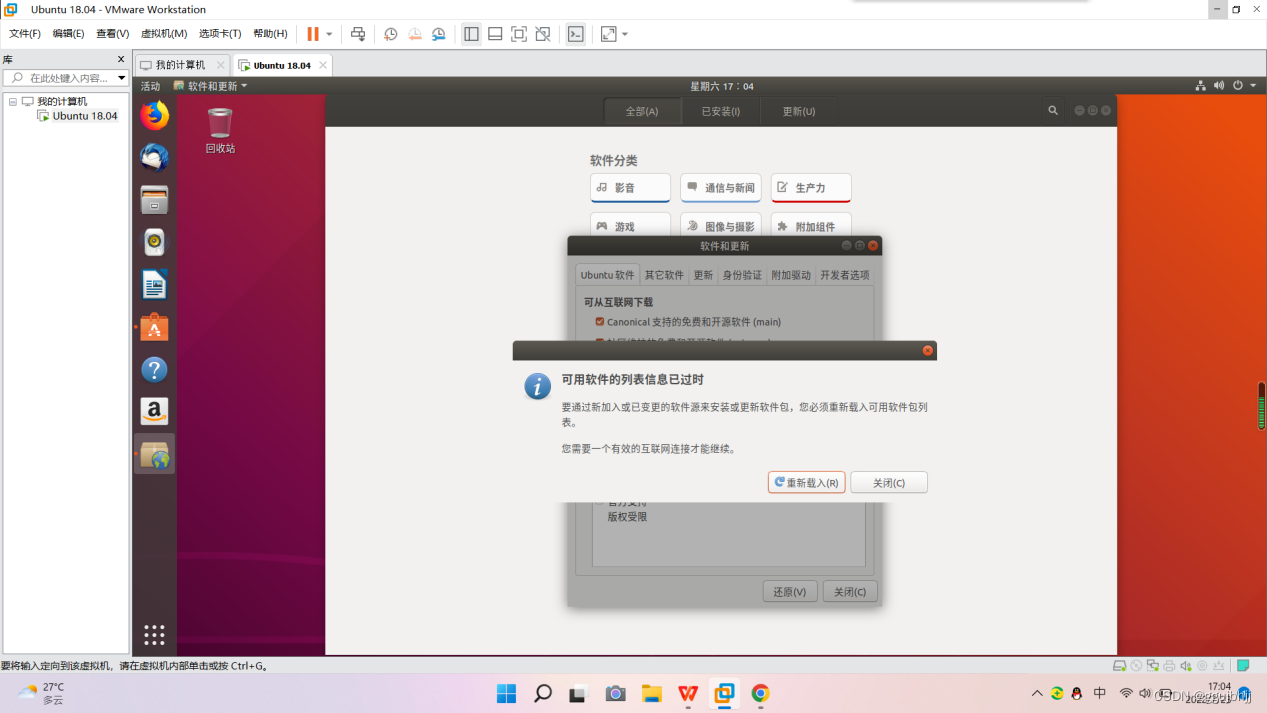This screenshot has width=1267, height=713.
Task: Select the Software & Updates dock icon
Action: [154, 454]
